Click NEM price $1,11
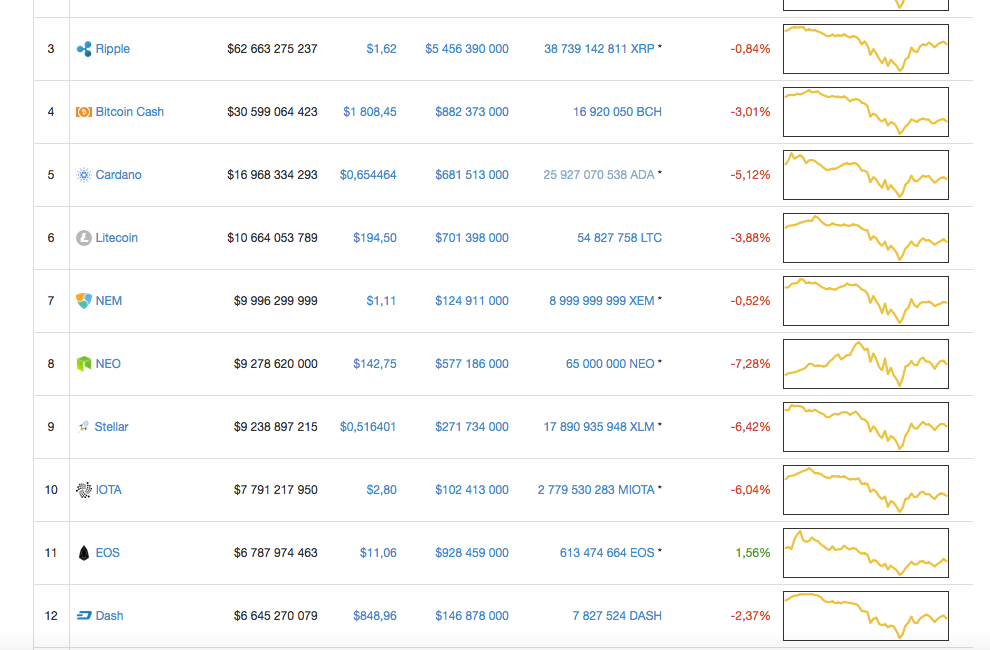990x650 pixels. coord(381,301)
